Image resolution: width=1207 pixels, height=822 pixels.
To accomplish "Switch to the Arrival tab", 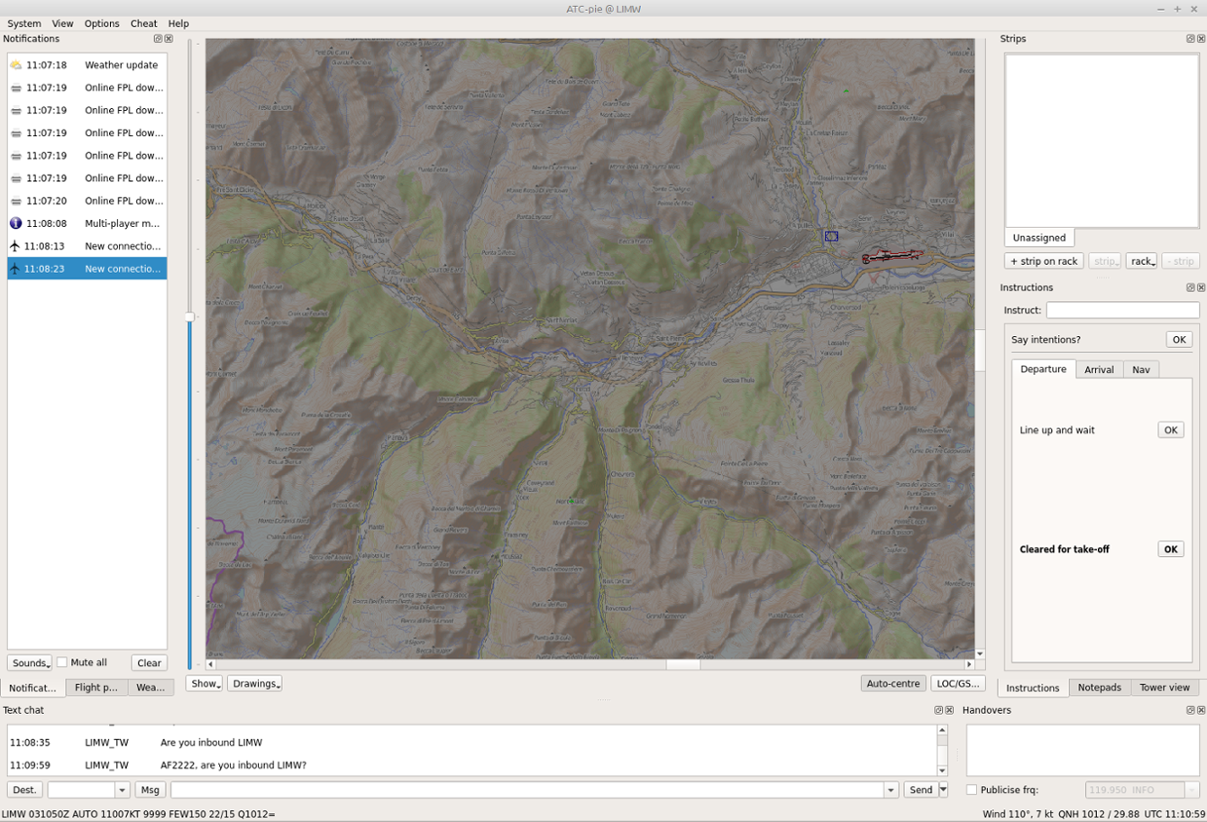I will [1099, 369].
